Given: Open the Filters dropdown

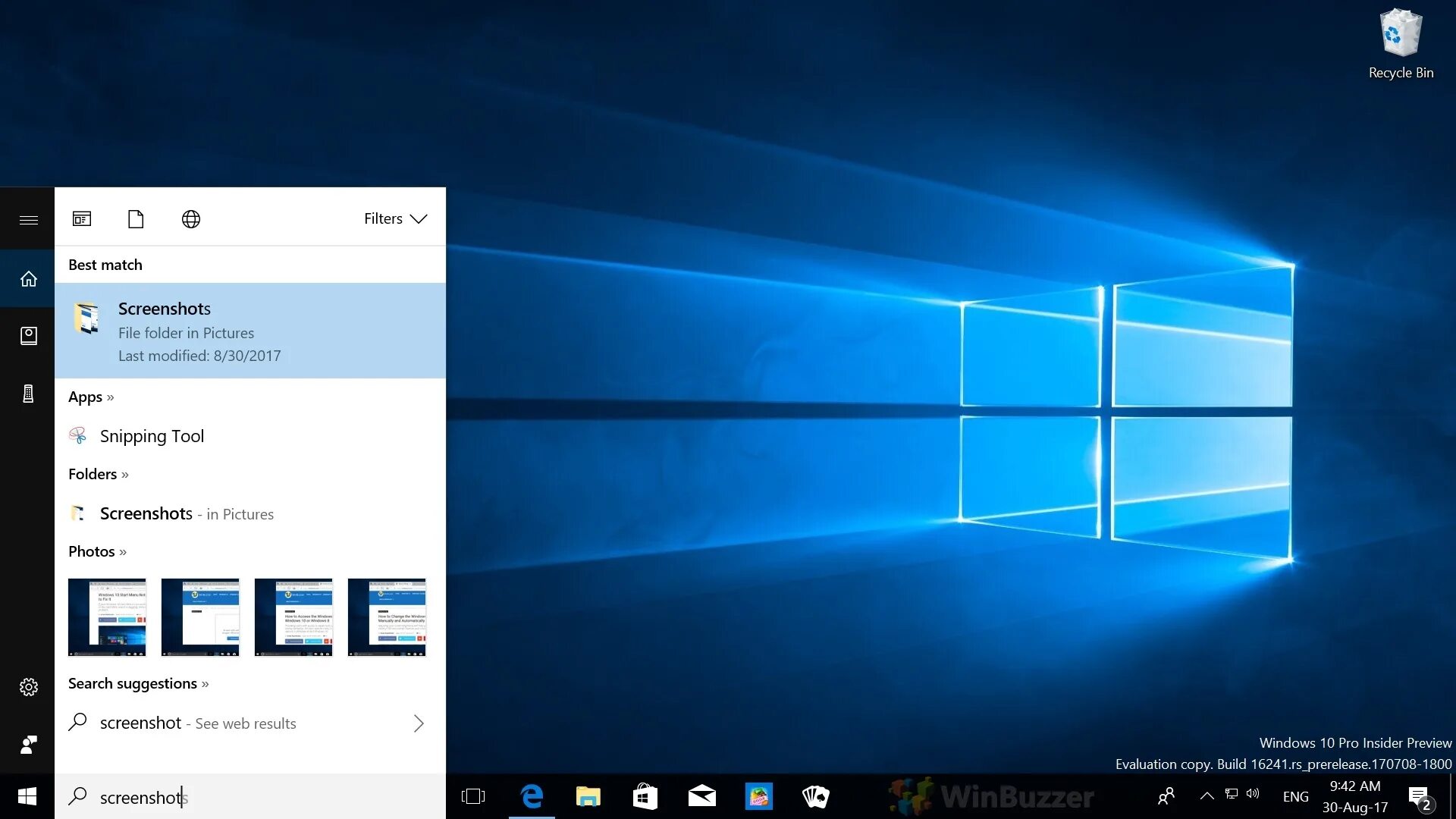Looking at the screenshot, I should pyautogui.click(x=395, y=218).
